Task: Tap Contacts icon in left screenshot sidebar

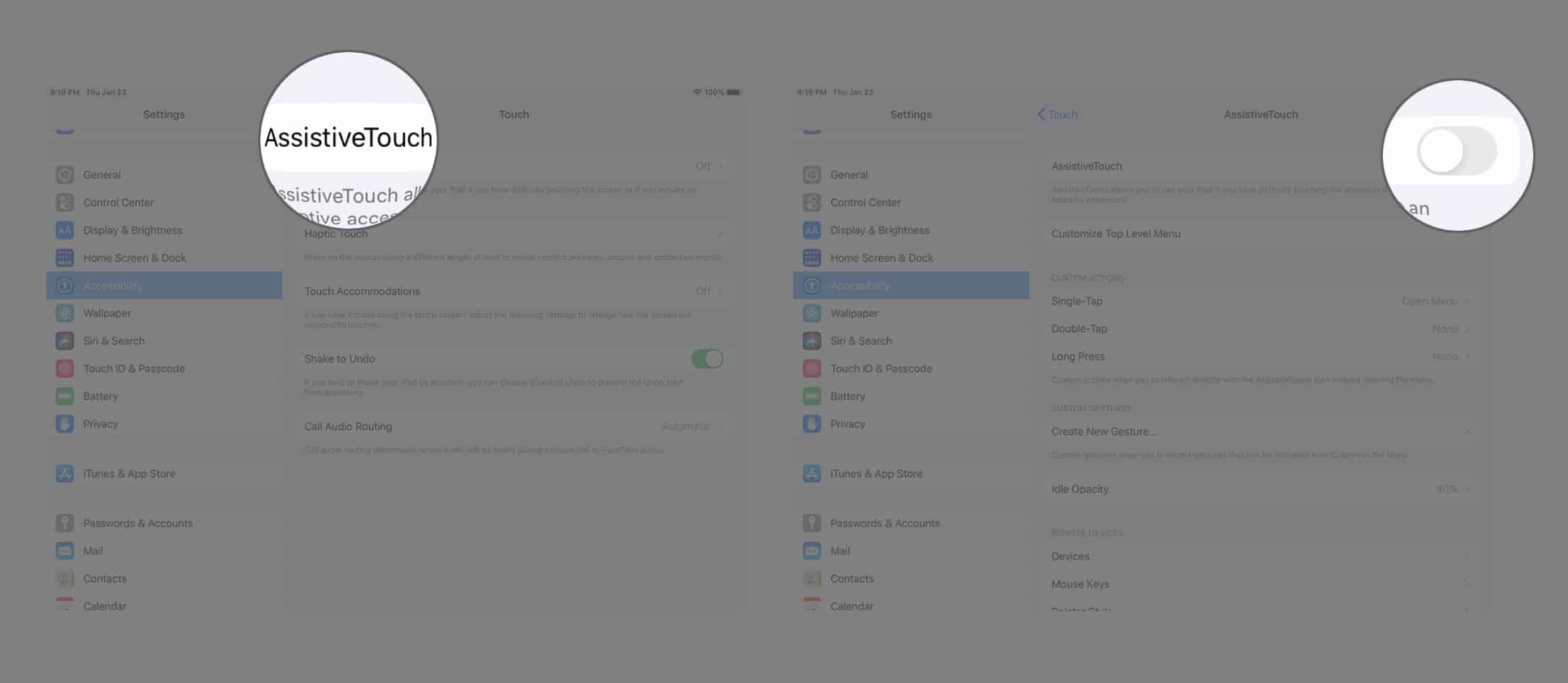Action: pyautogui.click(x=65, y=579)
